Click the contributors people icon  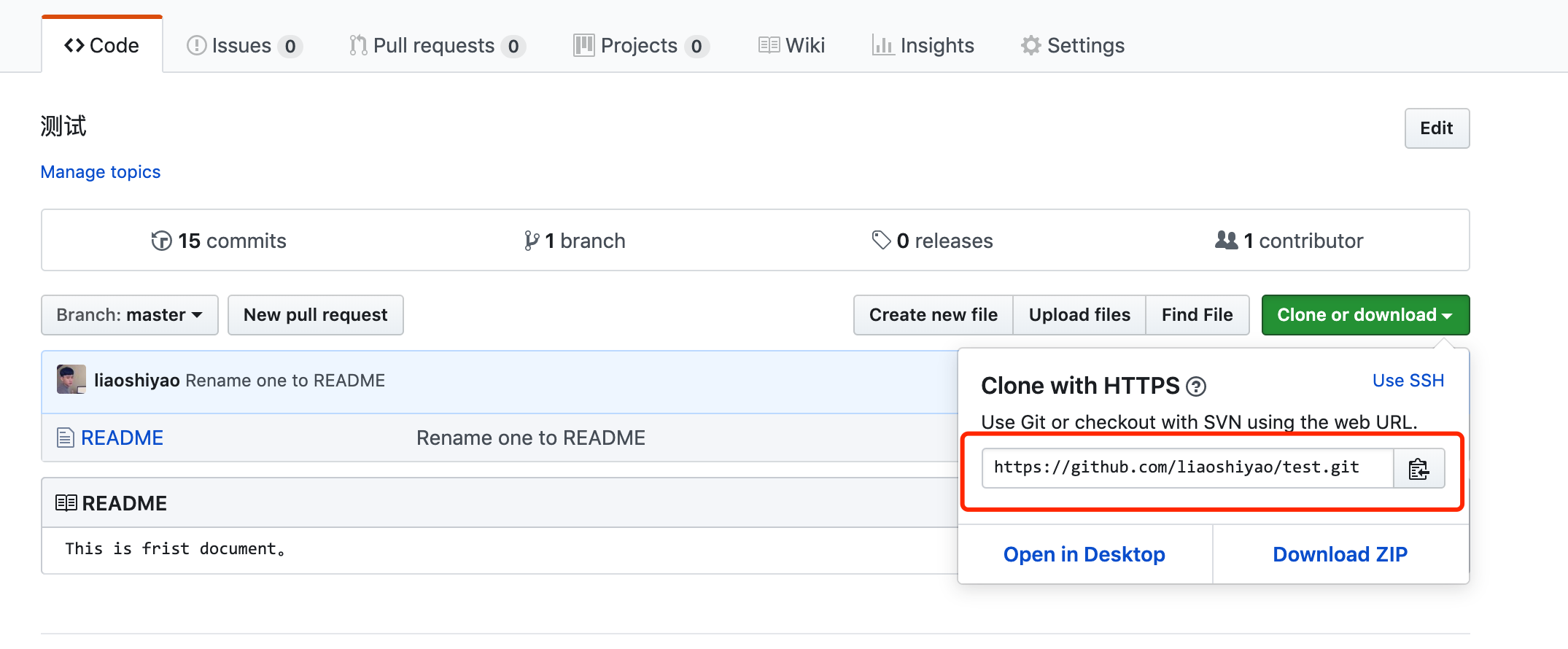1226,239
